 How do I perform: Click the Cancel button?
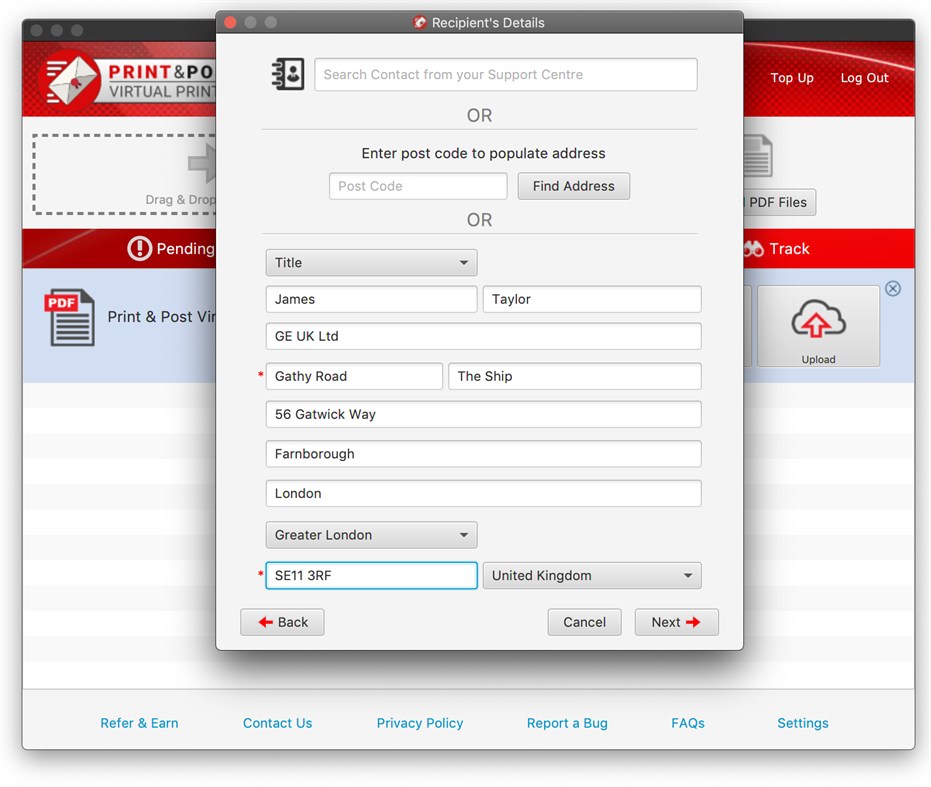[x=584, y=622]
